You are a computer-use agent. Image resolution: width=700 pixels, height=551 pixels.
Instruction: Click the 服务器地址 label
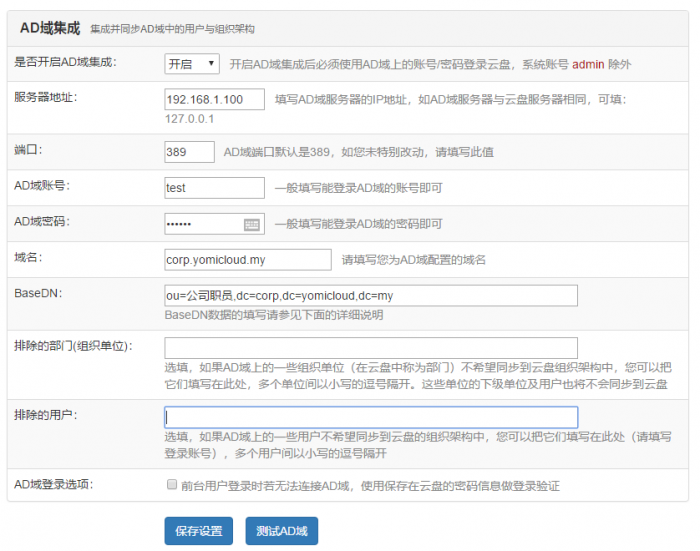click(46, 97)
